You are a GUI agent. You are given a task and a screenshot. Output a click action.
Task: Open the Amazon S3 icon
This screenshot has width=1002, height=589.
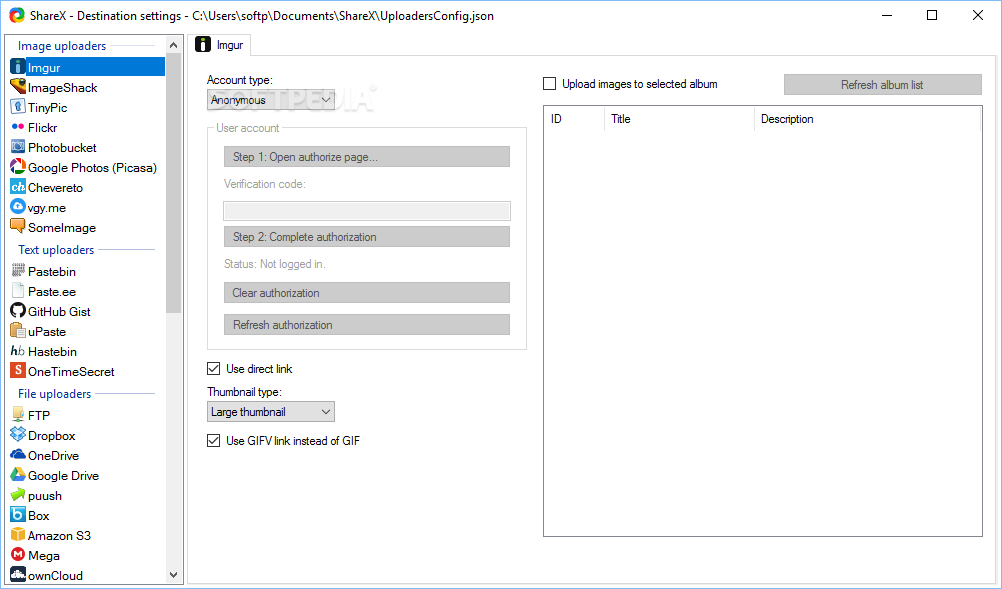(x=18, y=535)
